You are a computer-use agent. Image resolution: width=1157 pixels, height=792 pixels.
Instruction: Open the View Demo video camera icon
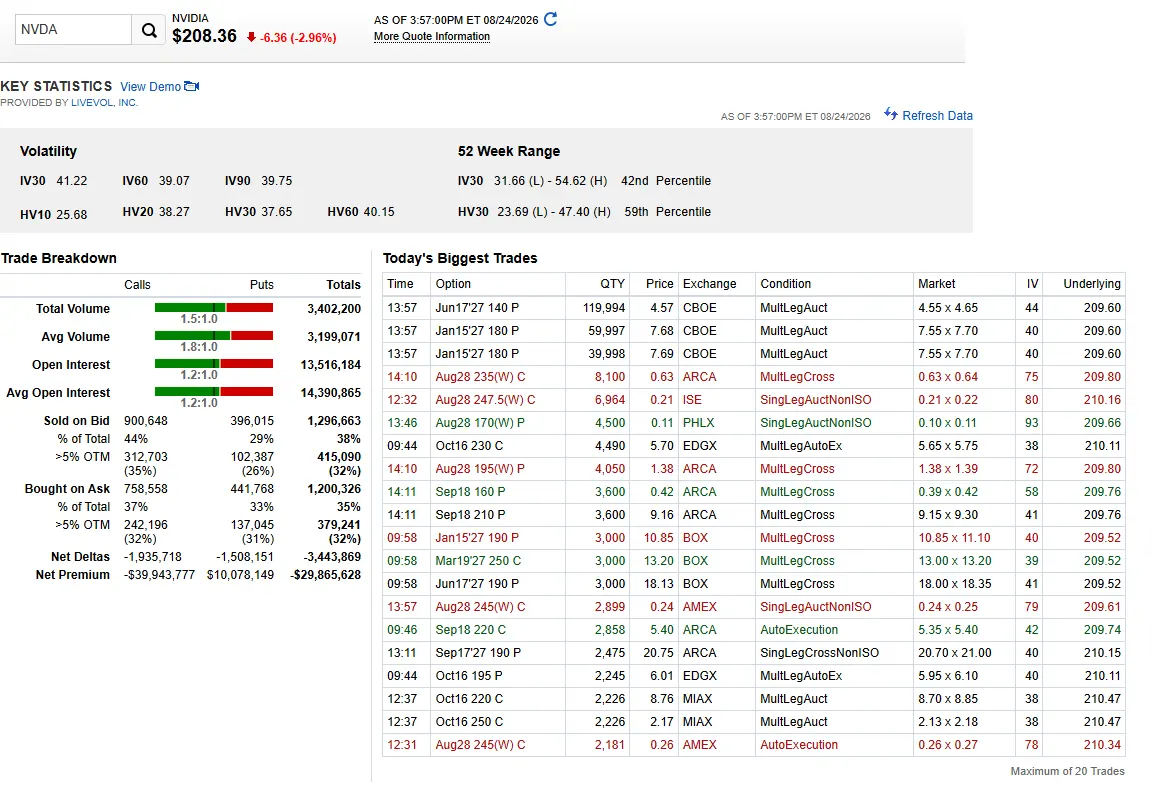coord(192,86)
